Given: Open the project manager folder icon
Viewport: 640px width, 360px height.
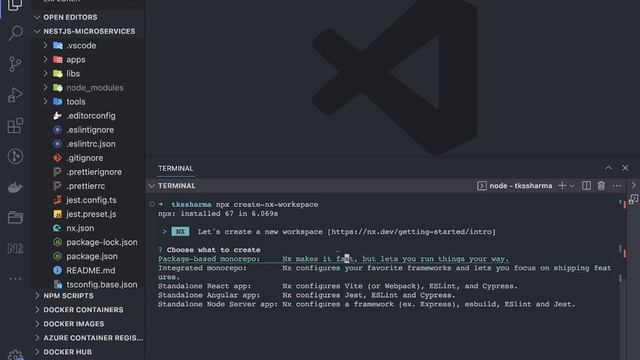Looking at the screenshot, I should coord(15,218).
